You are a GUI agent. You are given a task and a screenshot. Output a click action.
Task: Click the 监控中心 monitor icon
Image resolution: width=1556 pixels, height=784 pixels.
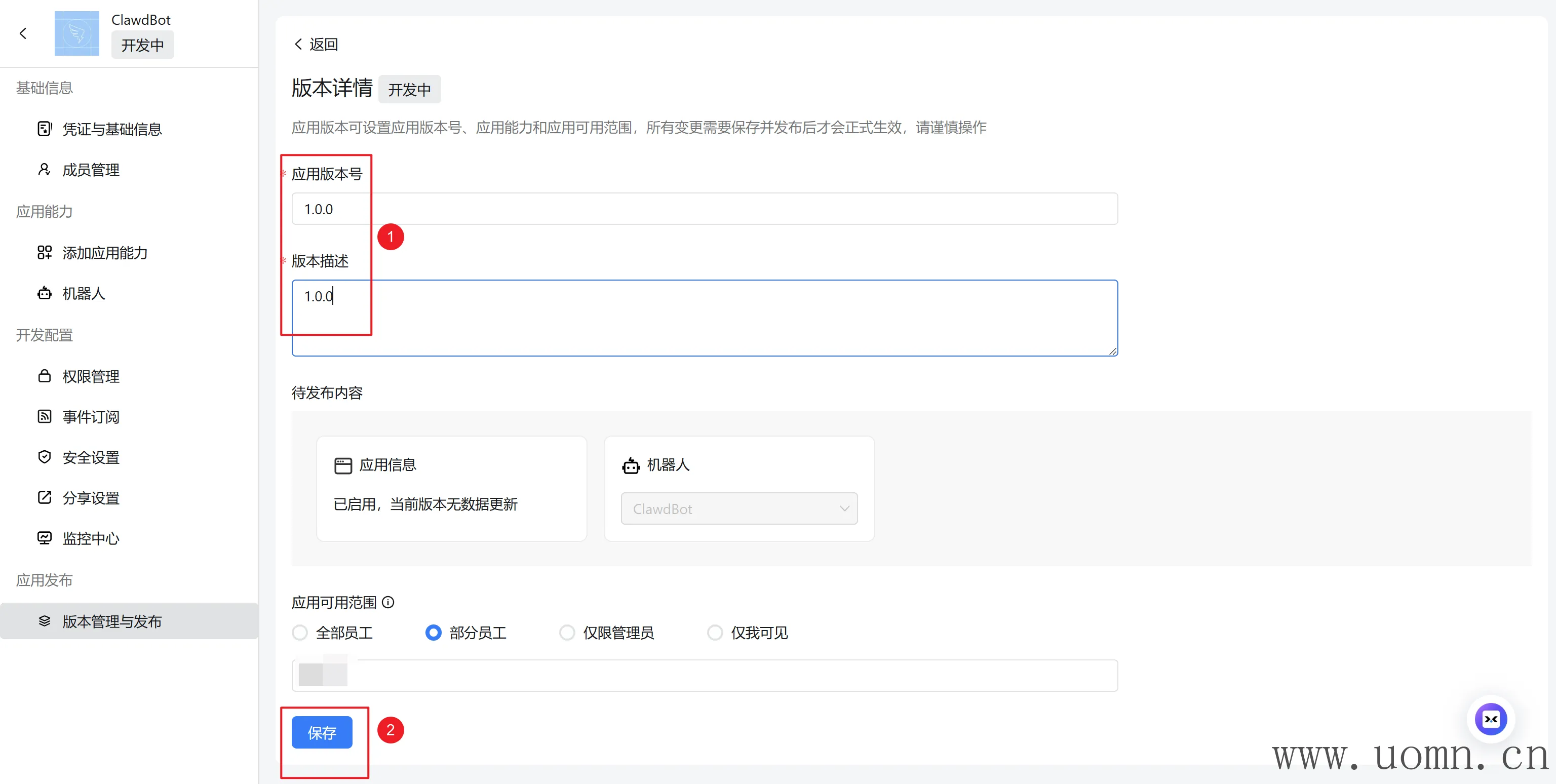44,538
